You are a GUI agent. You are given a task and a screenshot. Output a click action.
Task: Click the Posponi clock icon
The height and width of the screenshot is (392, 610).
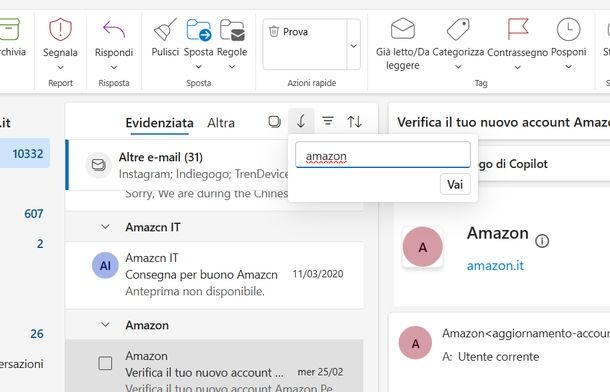(568, 29)
